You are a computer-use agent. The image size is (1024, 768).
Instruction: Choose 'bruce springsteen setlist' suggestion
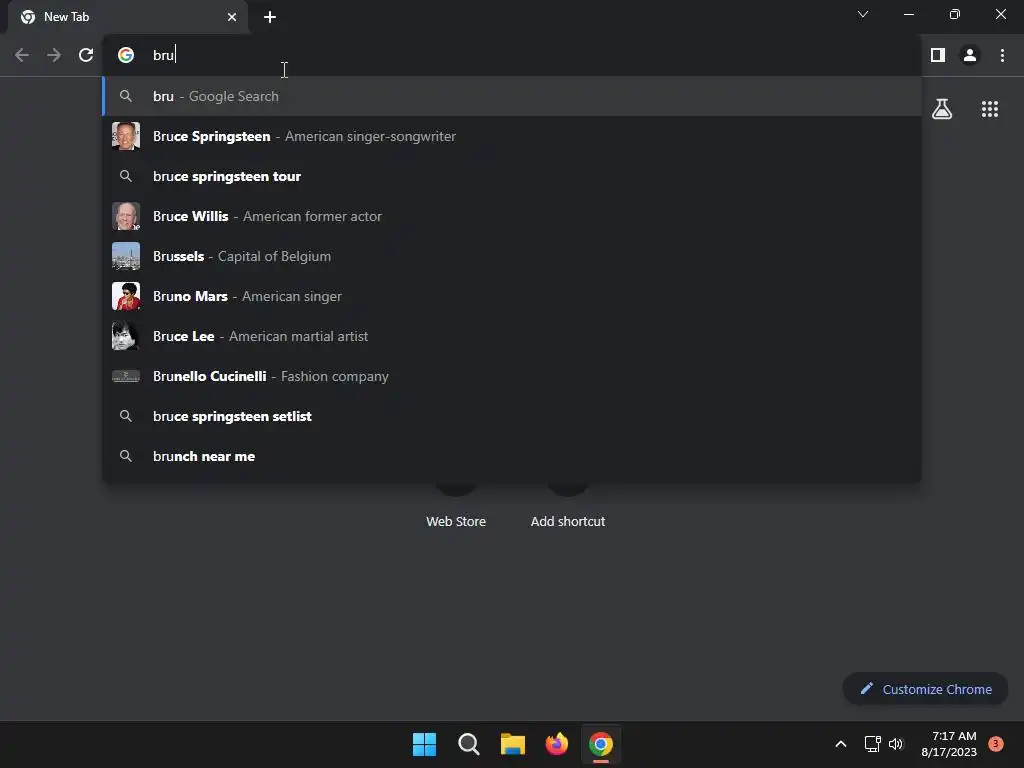pyautogui.click(x=512, y=416)
